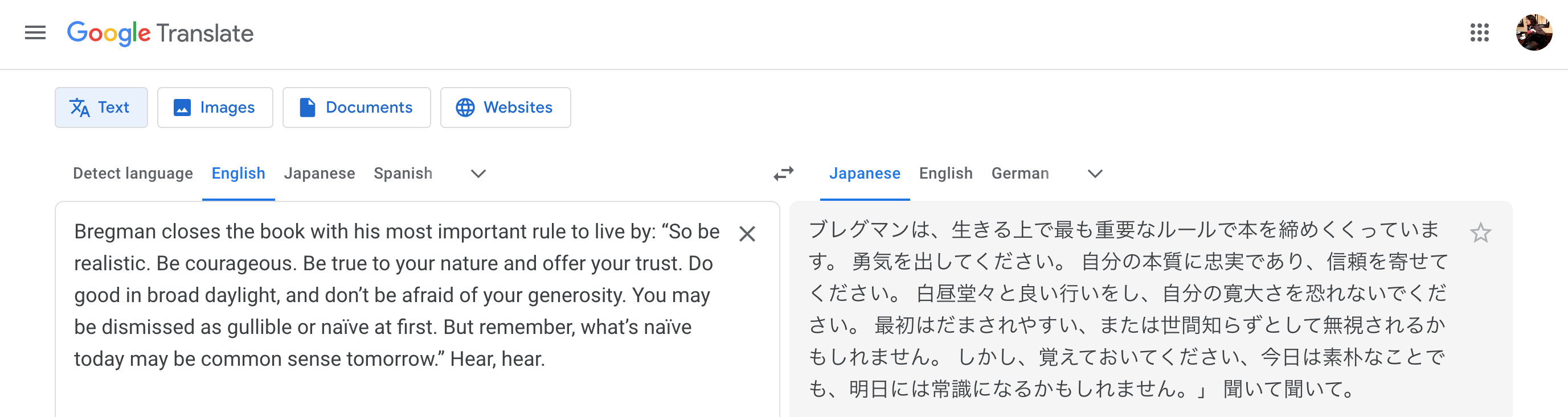Viewport: 1568px width, 417px height.
Task: Expand more source languages dropdown
Action: 478,174
